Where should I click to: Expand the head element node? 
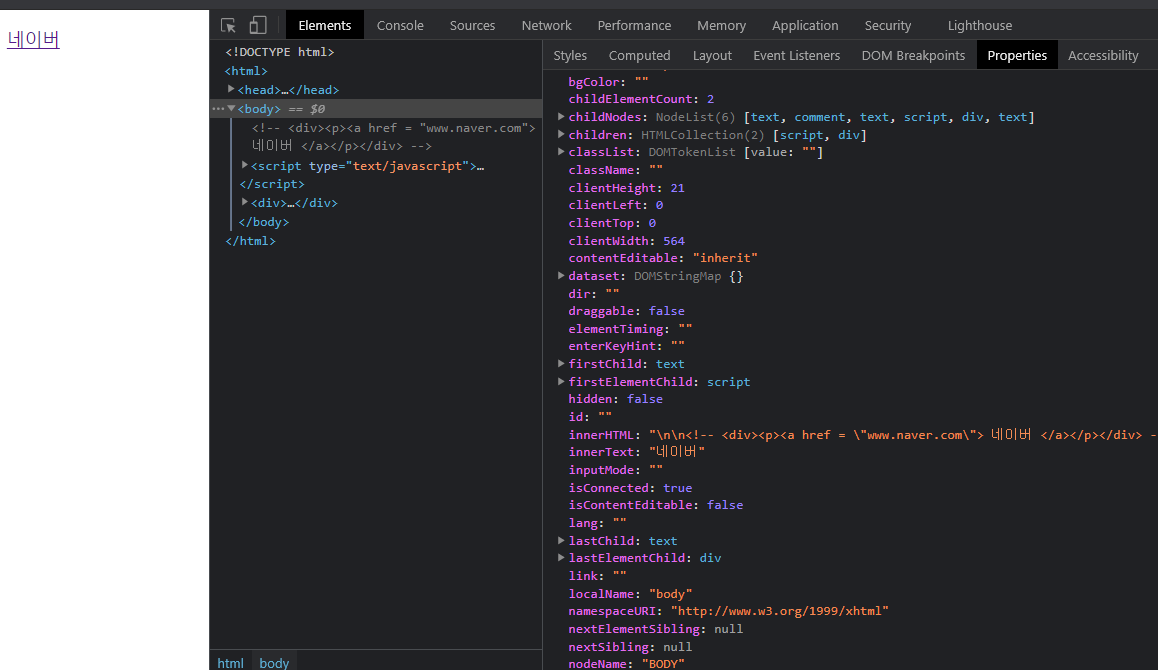(231, 89)
